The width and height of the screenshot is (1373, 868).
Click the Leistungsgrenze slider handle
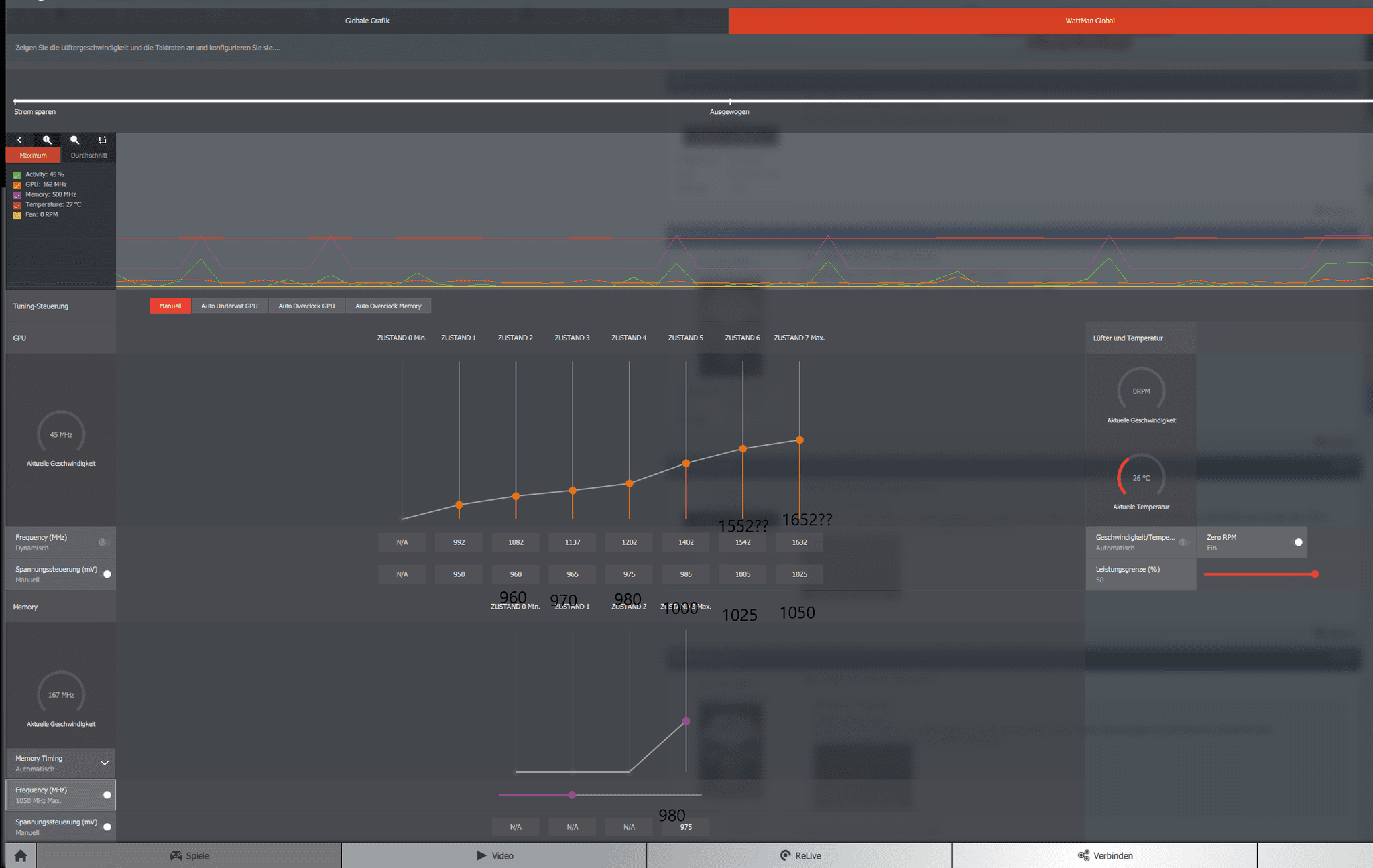pos(1315,574)
